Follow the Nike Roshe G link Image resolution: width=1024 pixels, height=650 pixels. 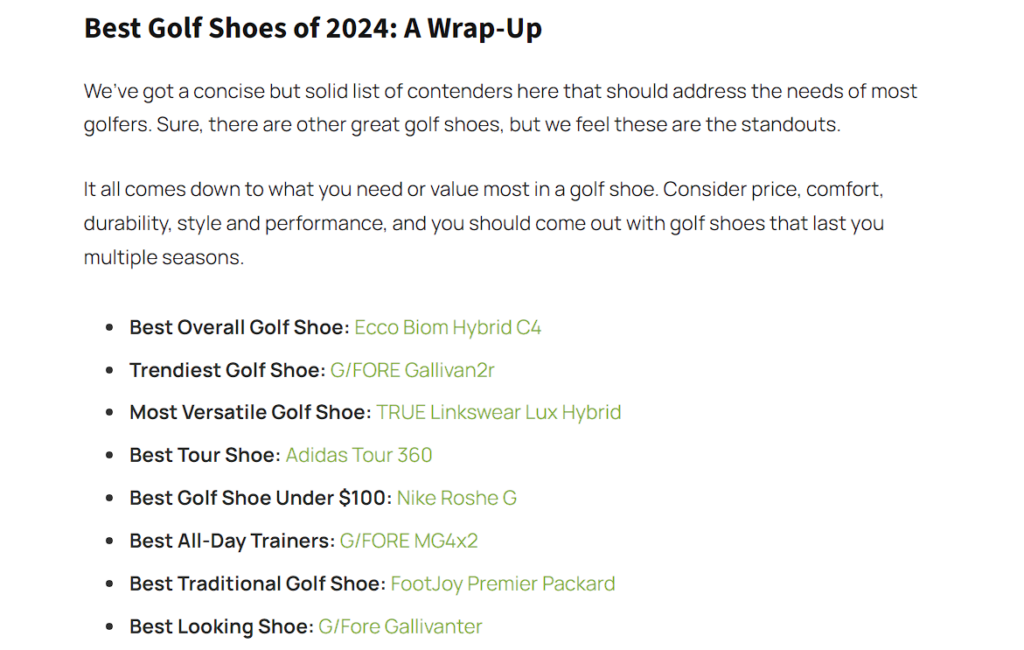click(x=456, y=498)
